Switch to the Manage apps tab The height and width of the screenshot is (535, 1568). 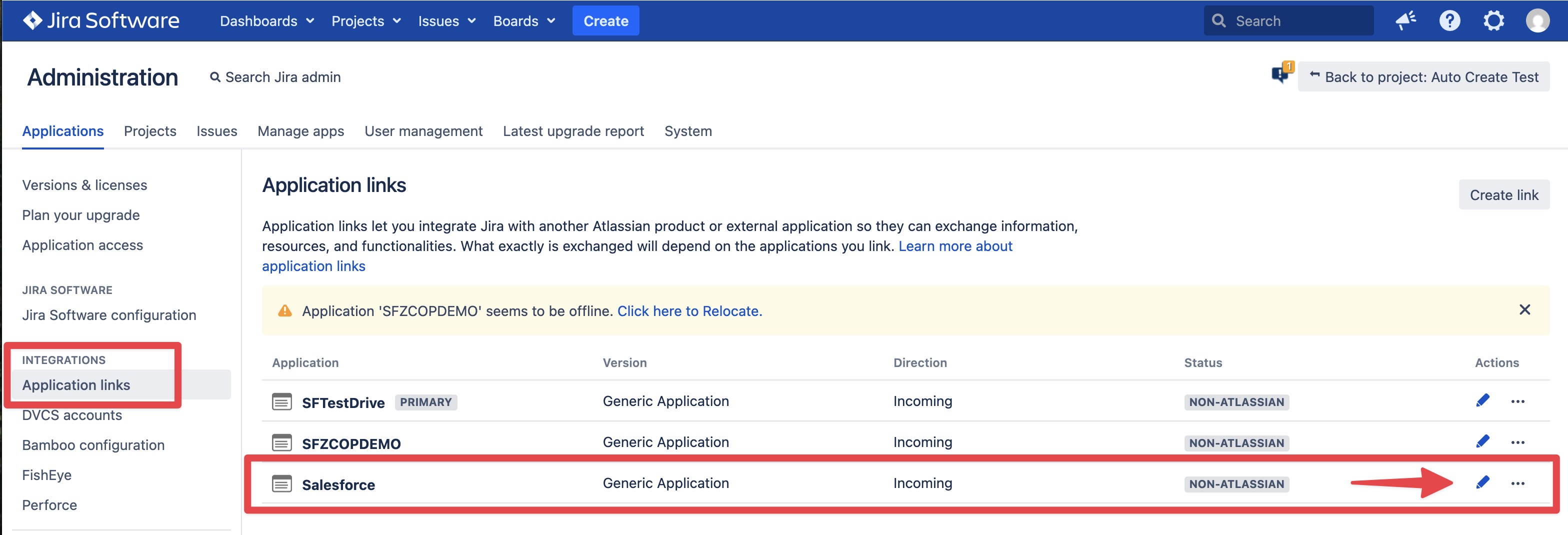[300, 131]
